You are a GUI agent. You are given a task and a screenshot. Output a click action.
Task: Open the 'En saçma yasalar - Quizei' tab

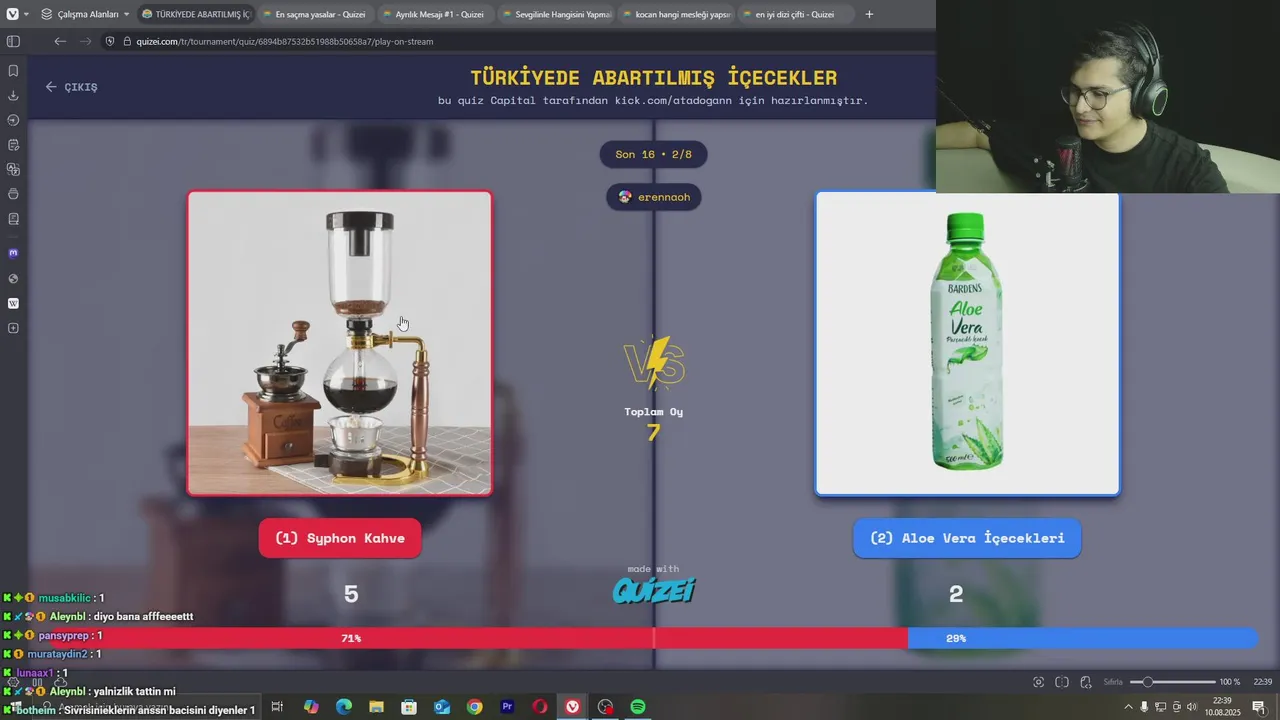pos(313,14)
